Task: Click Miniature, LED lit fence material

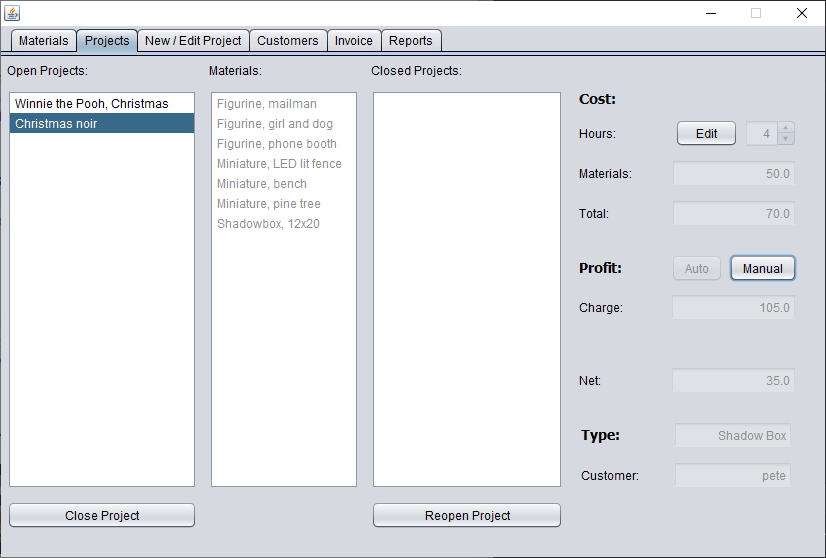Action: click(283, 164)
